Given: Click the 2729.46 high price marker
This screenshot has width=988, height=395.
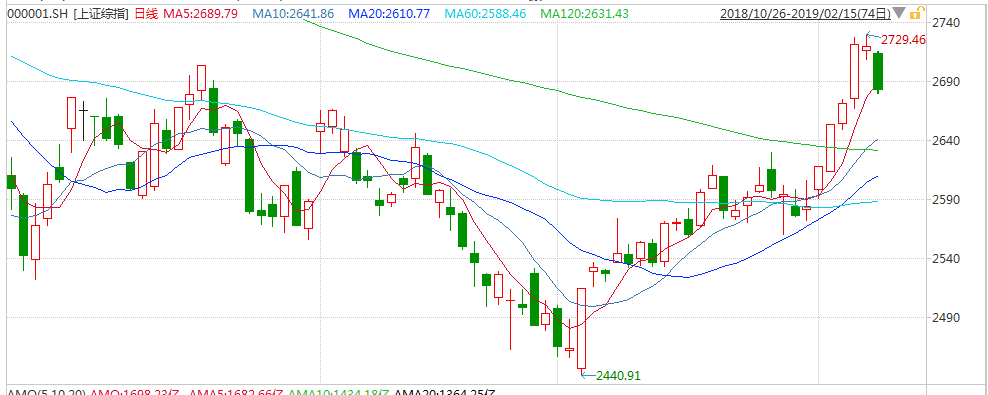Looking at the screenshot, I should [x=903, y=40].
